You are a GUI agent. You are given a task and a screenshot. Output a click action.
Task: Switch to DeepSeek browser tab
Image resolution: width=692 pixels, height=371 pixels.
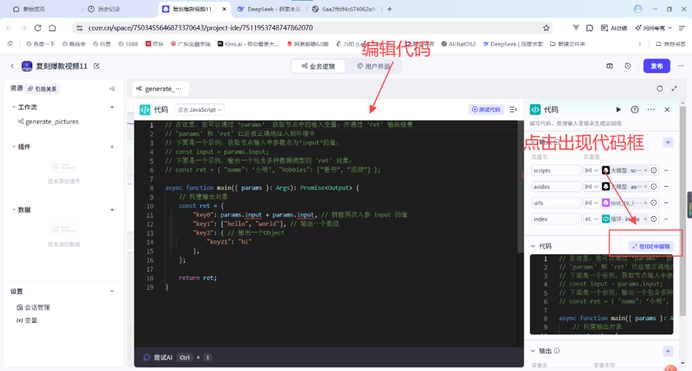point(269,9)
